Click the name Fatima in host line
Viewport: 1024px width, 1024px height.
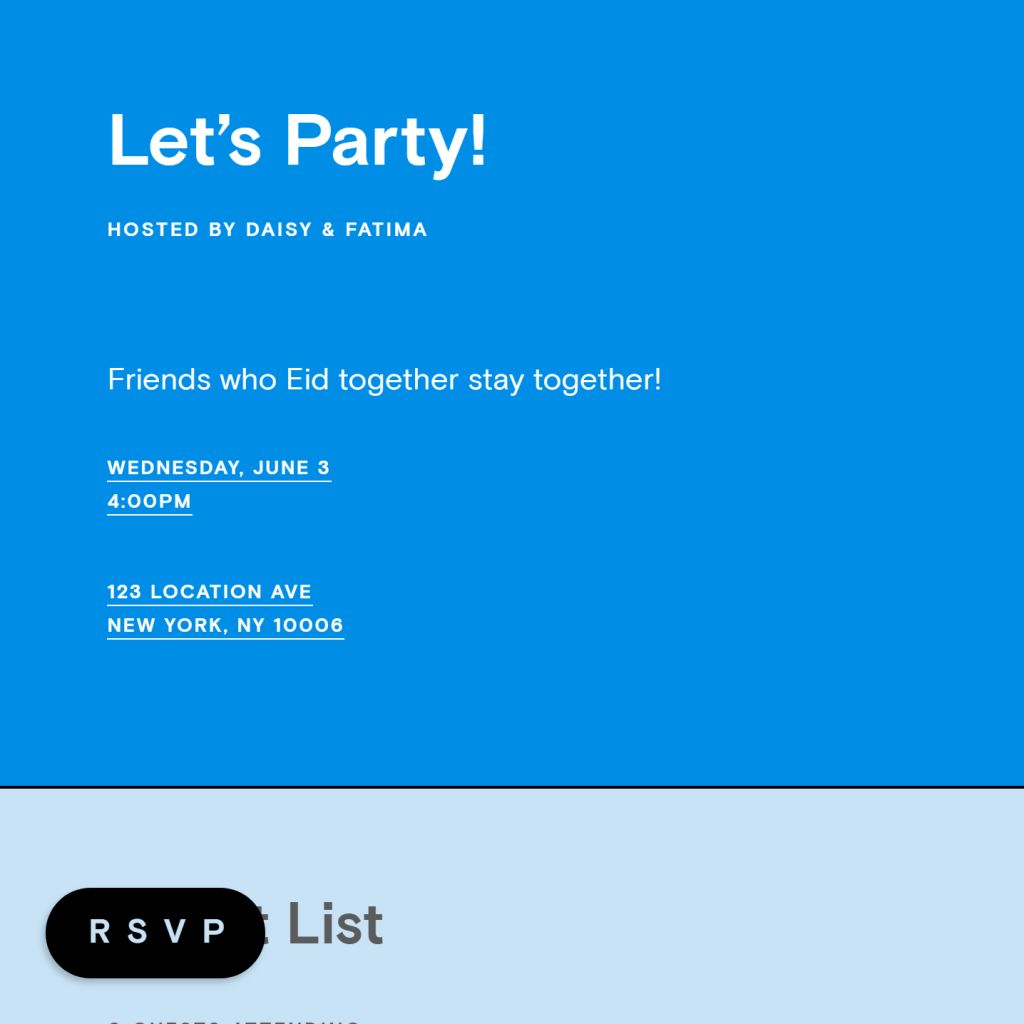pos(386,229)
